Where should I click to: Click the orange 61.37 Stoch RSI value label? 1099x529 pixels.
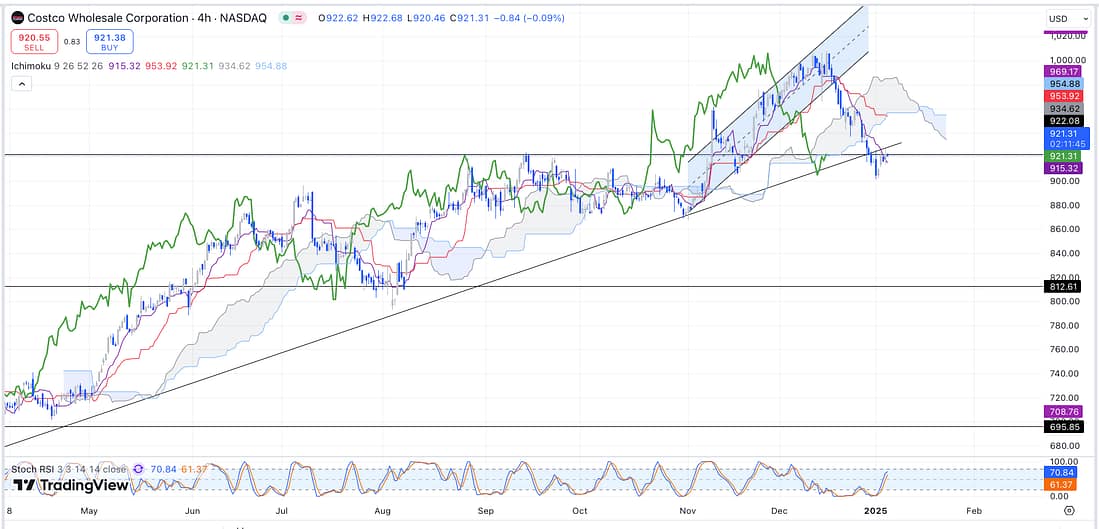click(1061, 485)
